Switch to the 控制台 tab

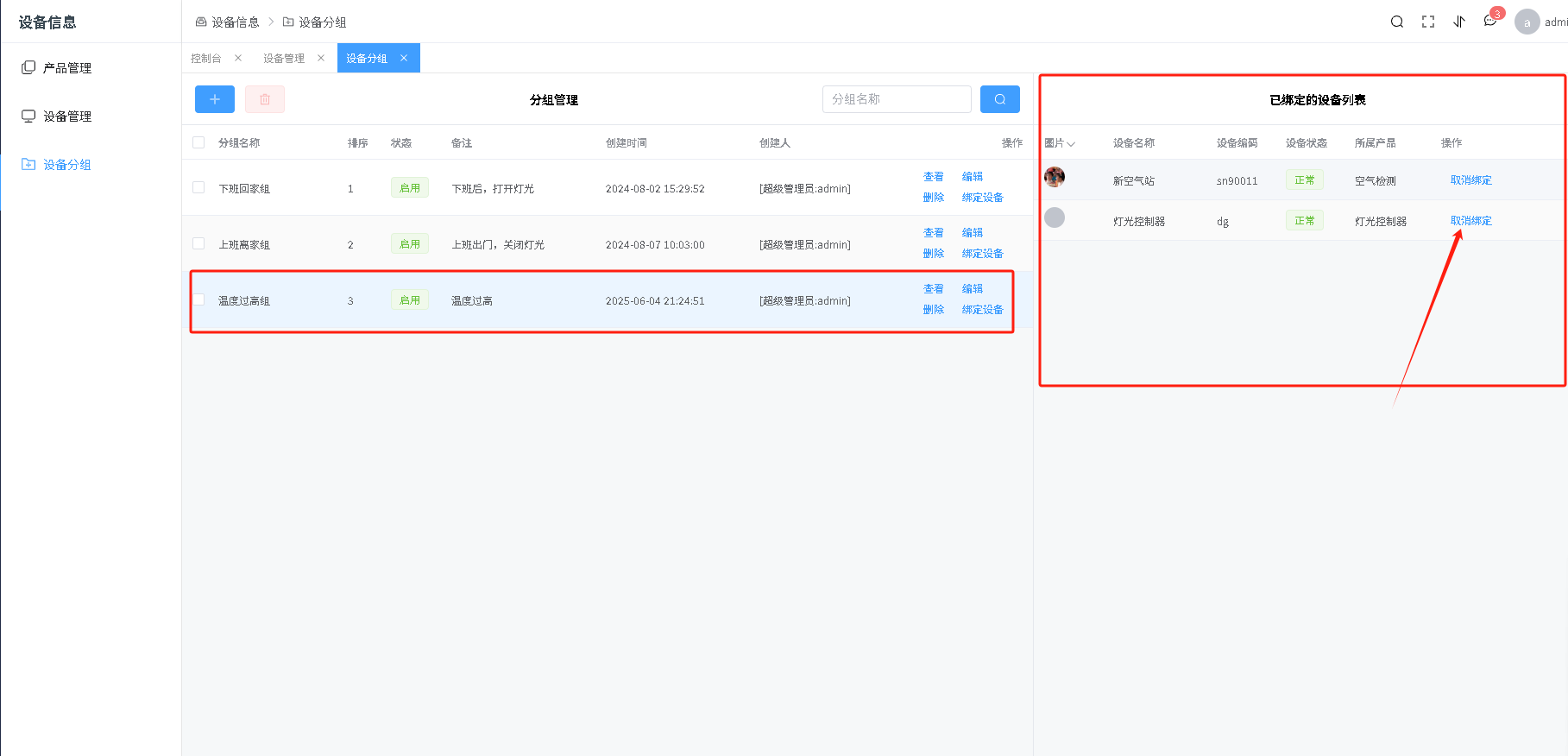coord(206,58)
